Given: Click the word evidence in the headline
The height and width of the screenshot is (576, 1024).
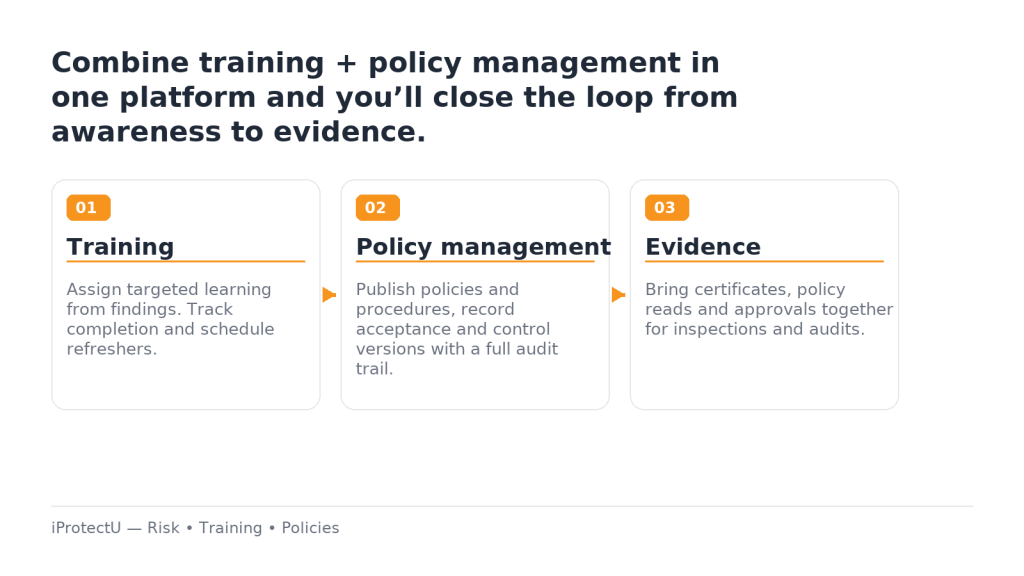Looking at the screenshot, I should pos(349,132).
